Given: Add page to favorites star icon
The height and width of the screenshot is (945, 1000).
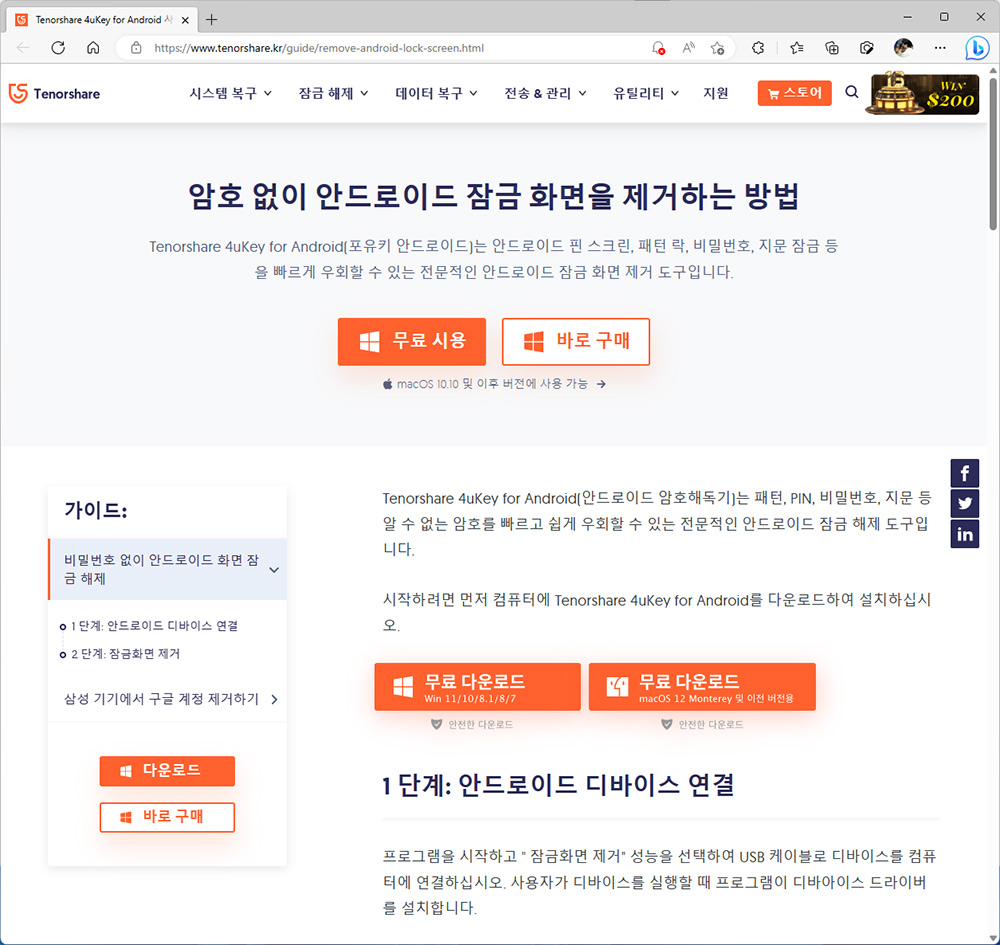Looking at the screenshot, I should pos(717,48).
